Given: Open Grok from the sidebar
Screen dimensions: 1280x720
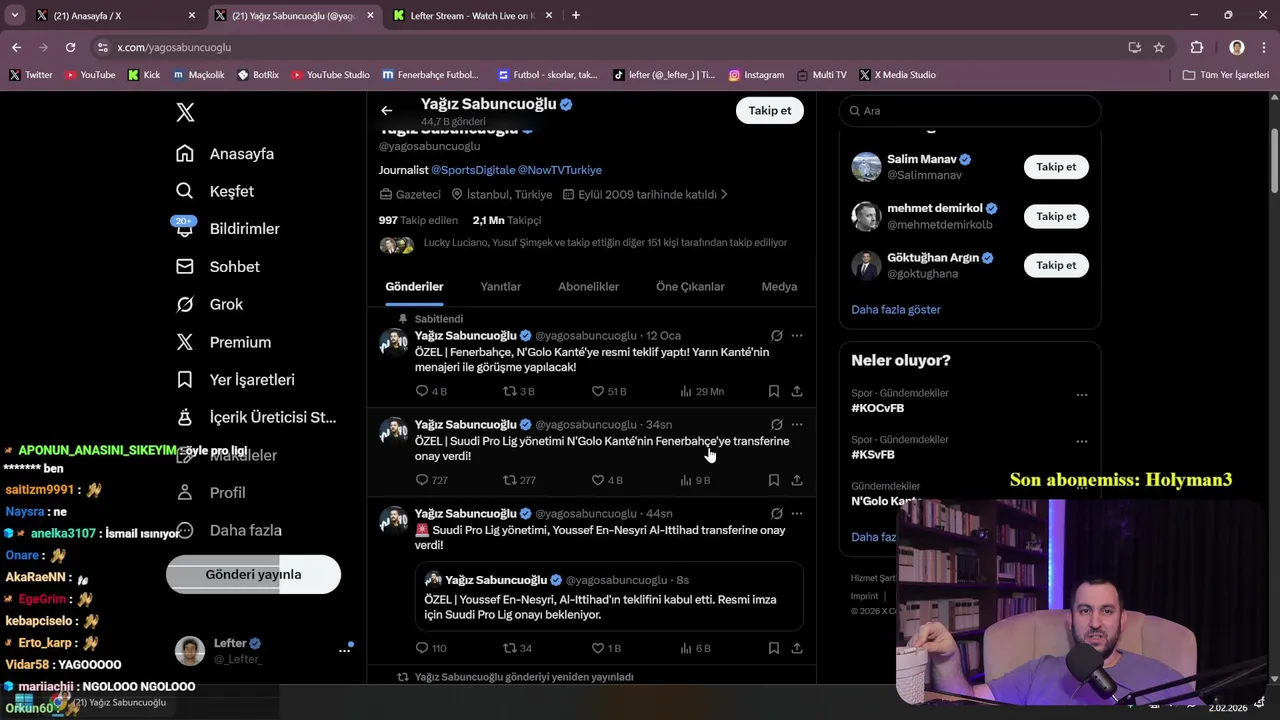Looking at the screenshot, I should tap(209, 304).
